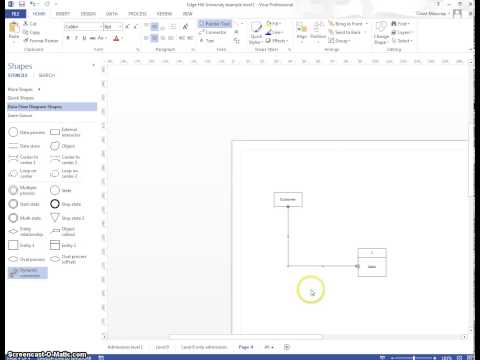Click the red font color A button
This screenshot has height=360, width=480.
coord(116,38)
